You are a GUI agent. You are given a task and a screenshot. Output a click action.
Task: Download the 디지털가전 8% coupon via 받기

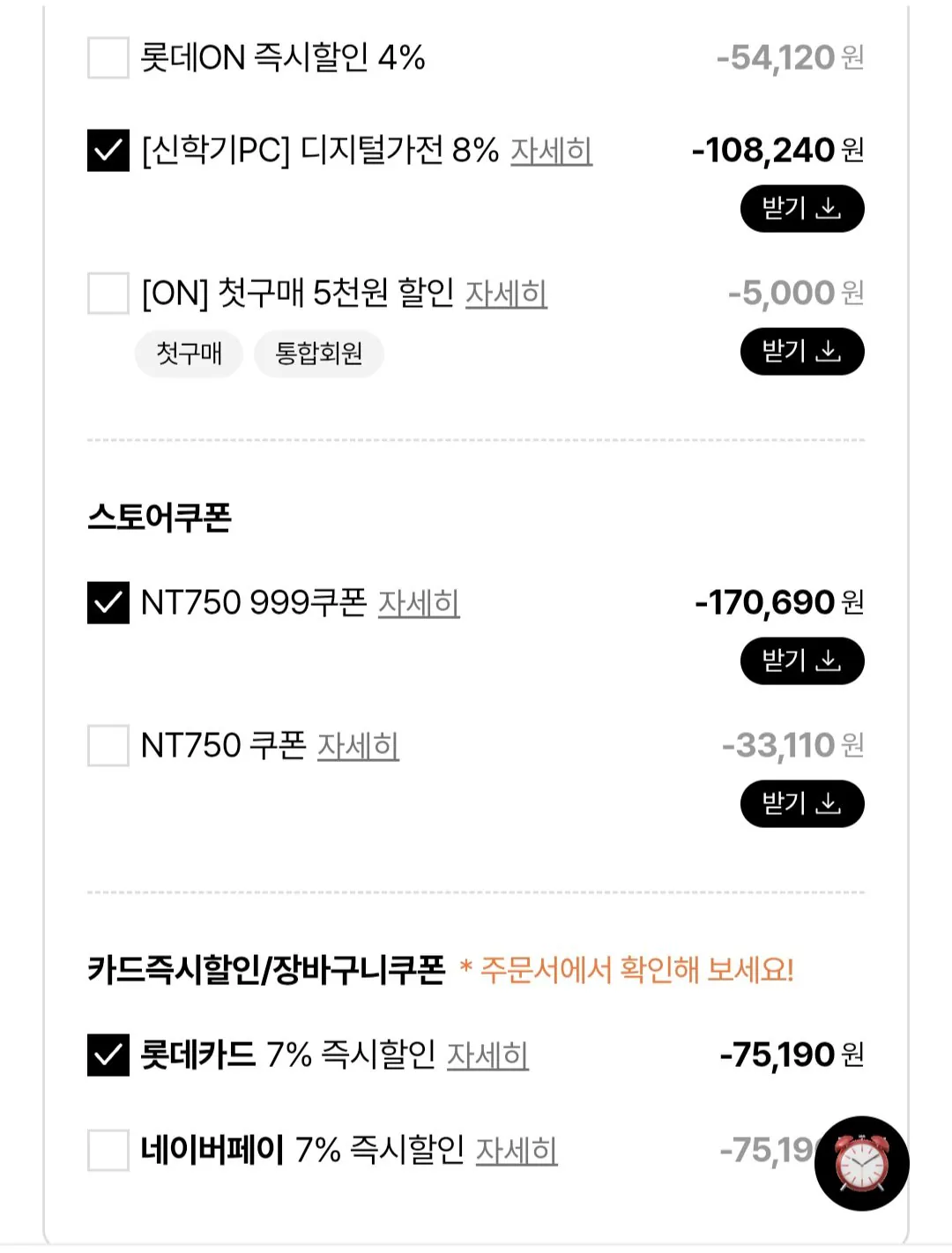[801, 209]
